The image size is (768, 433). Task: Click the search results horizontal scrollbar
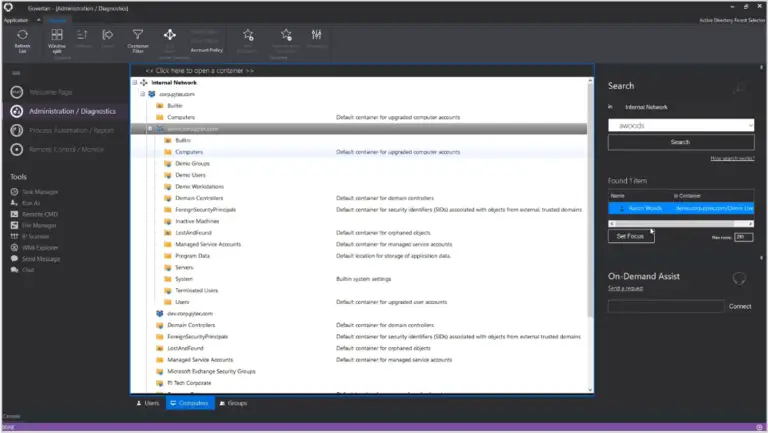click(x=680, y=223)
